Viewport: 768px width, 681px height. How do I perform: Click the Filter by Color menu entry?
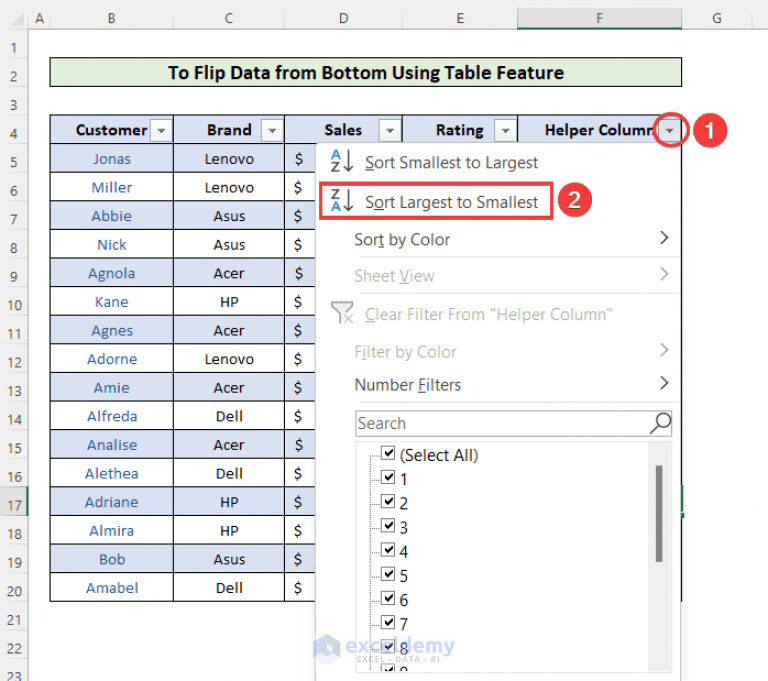(405, 352)
